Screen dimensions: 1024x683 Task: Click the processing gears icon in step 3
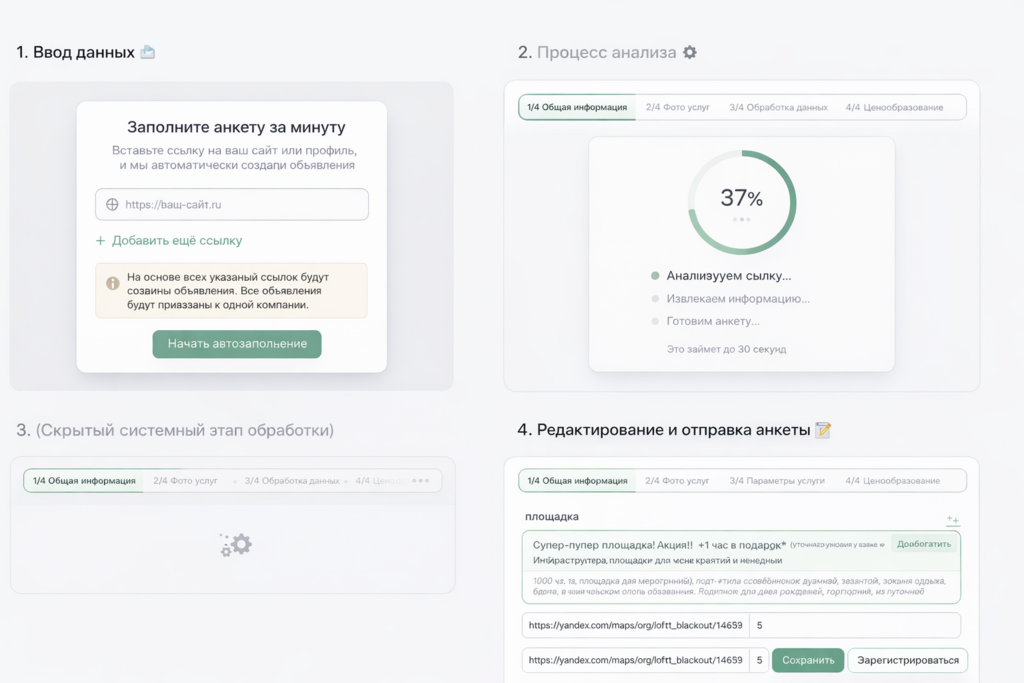[237, 544]
